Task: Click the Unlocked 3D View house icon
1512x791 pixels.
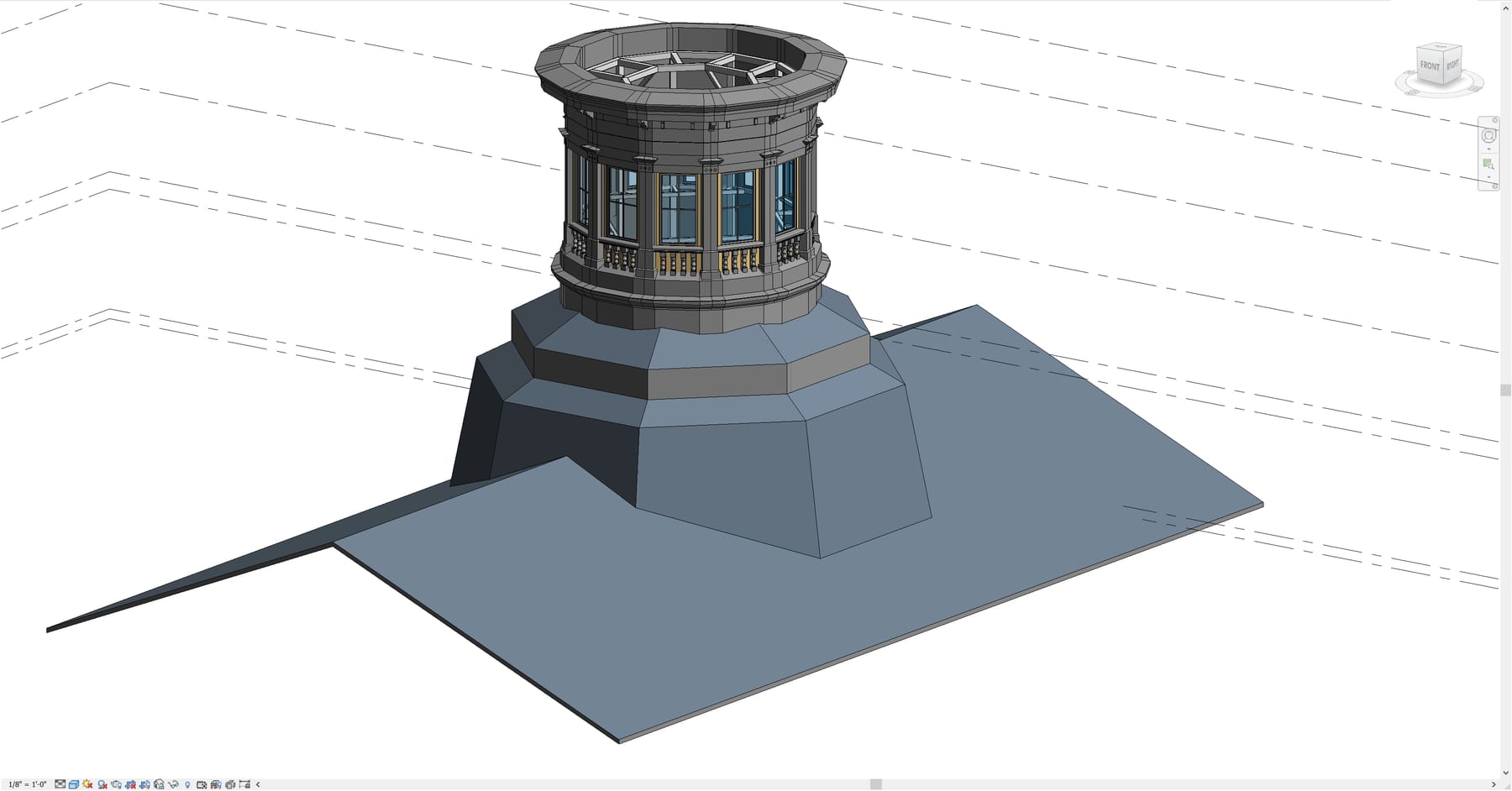Action: (159, 784)
